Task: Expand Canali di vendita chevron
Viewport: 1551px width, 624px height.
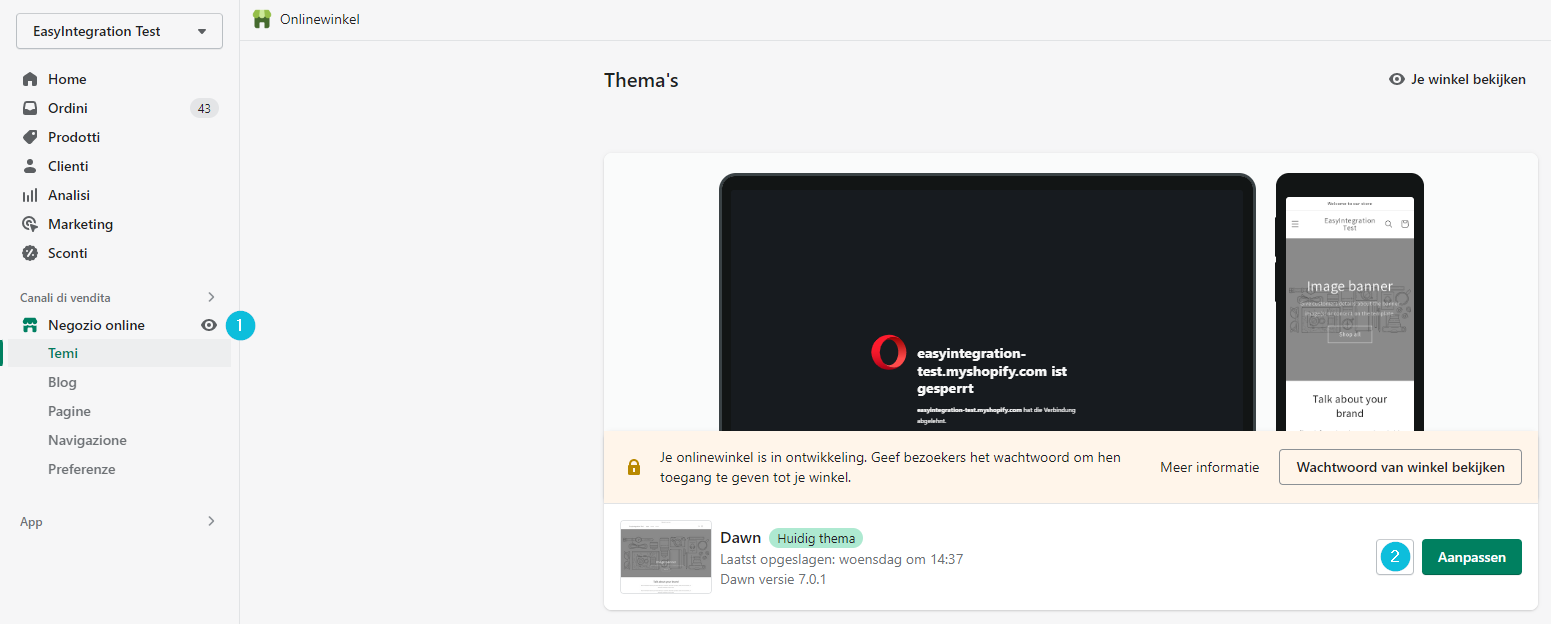Action: tap(211, 297)
